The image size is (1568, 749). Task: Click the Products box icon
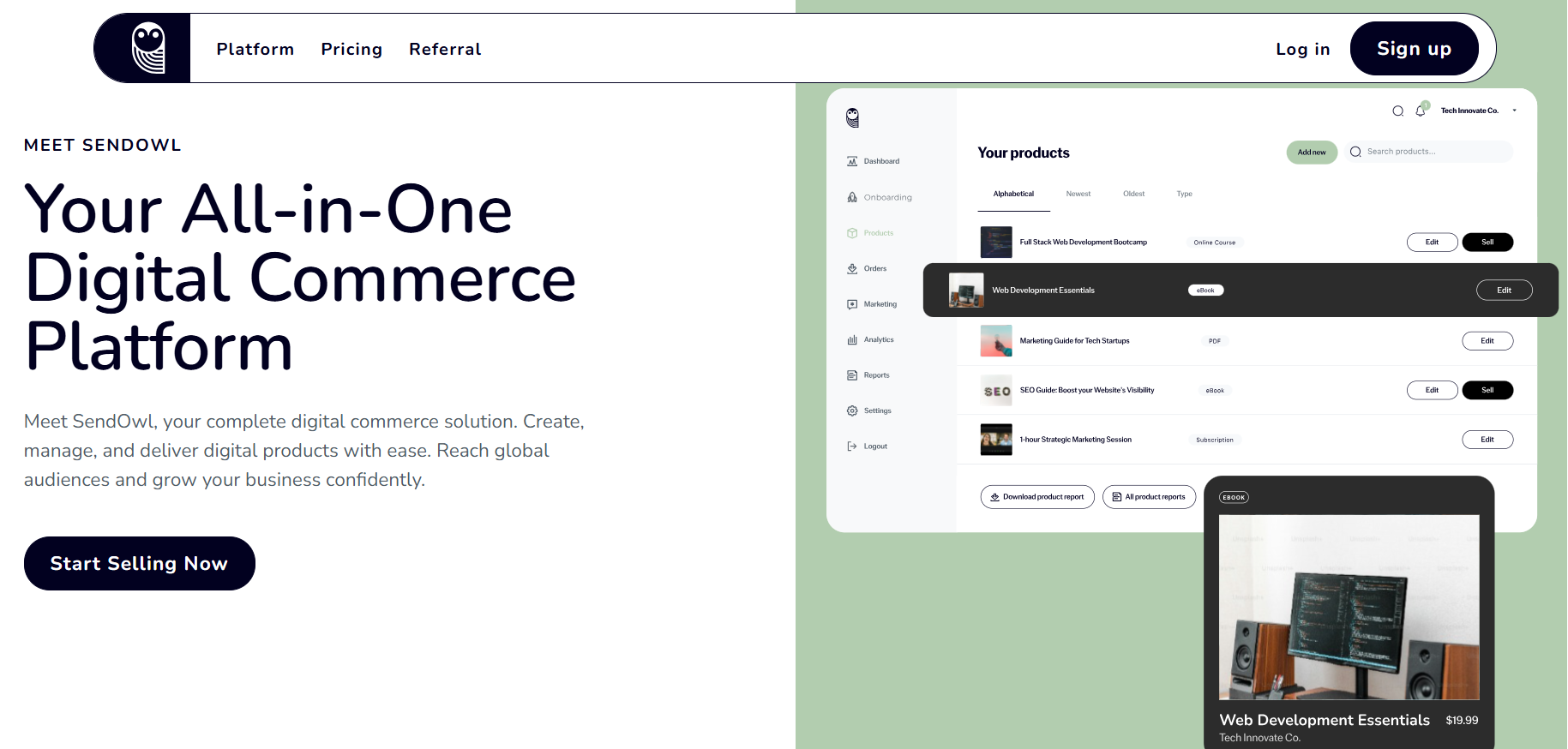point(852,233)
